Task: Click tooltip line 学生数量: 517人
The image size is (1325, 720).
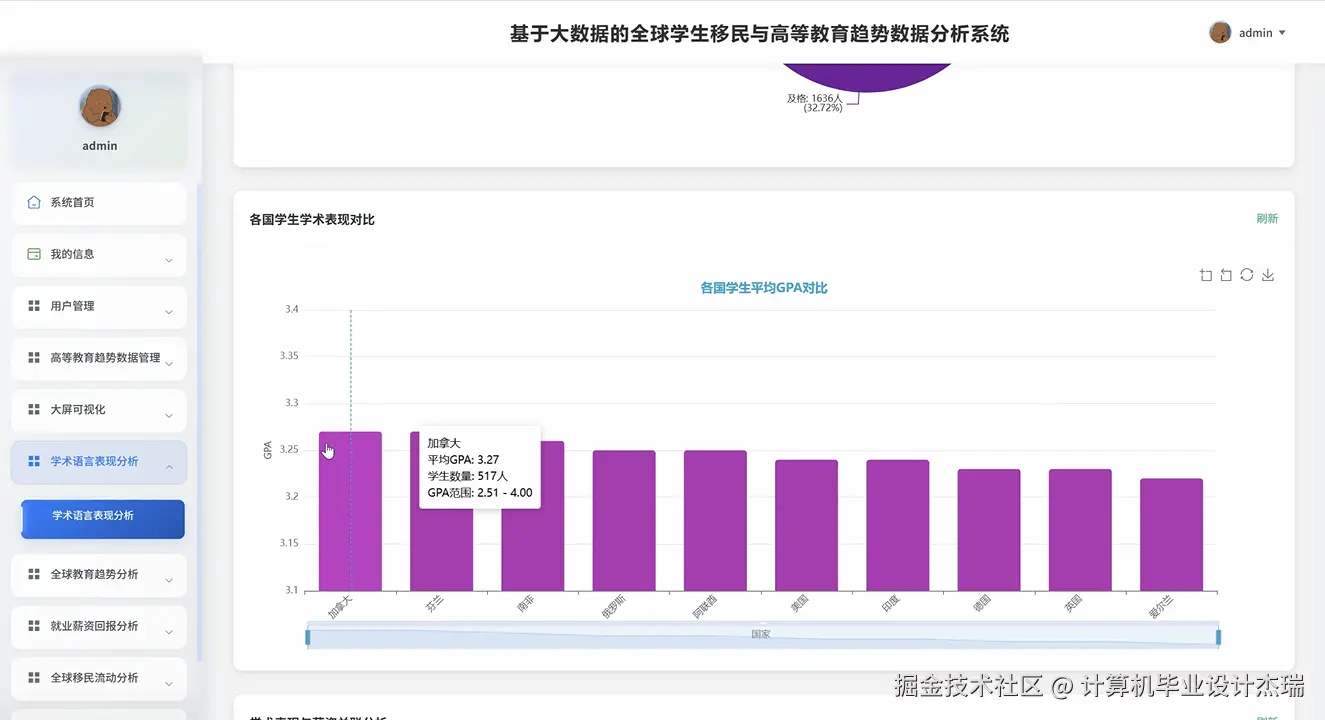Action: pos(467,476)
